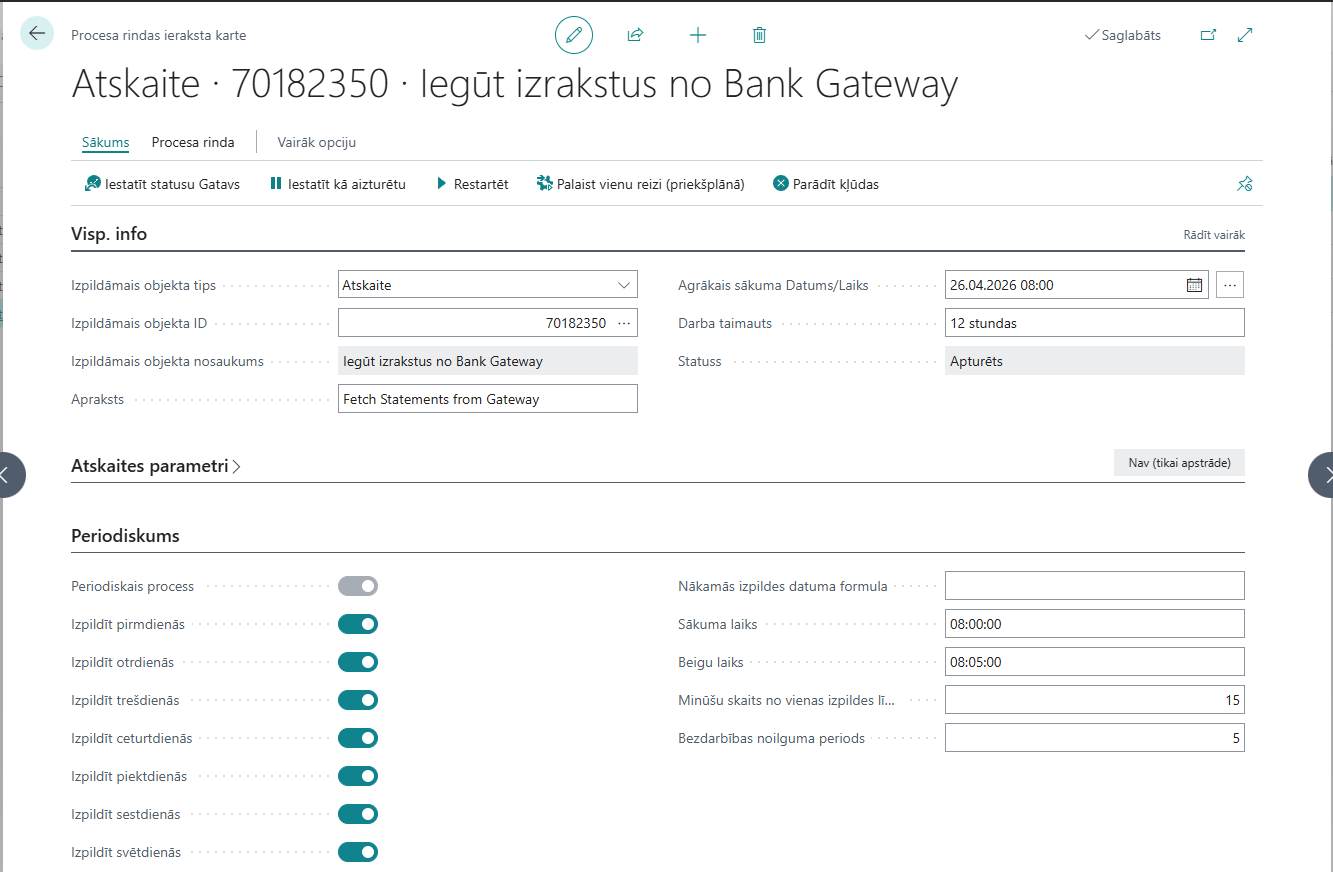Screen dimensions: 1333x872
Task: Click the expand fullscreen arrows icon
Action: [1245, 35]
